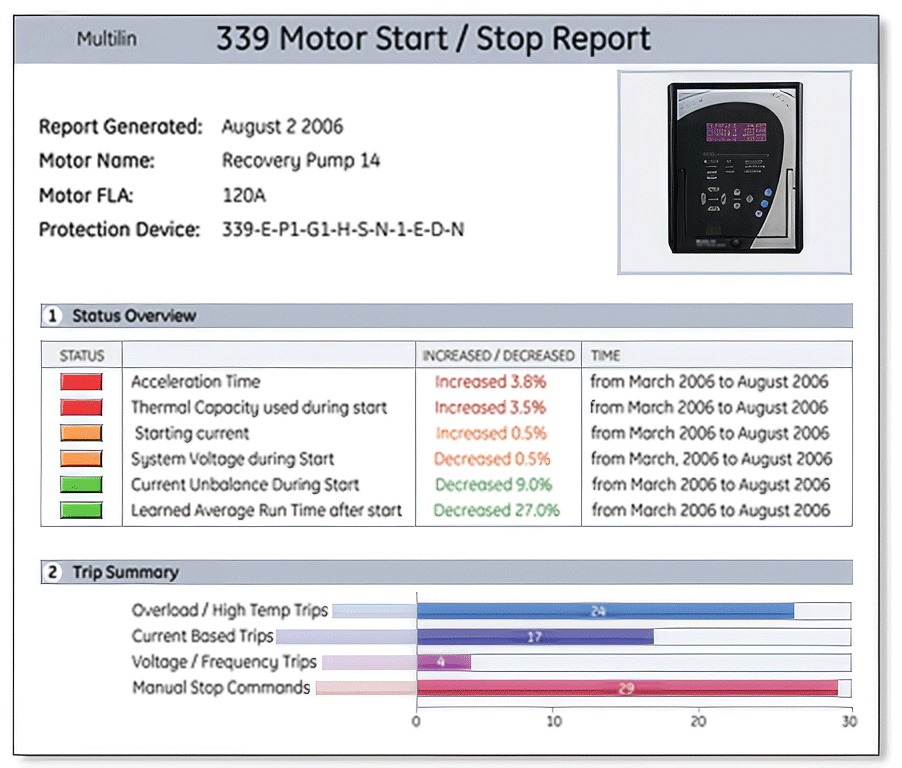This screenshot has height=768, width=902.
Task: Click the Voltage / Frequency Trips label
Action: tap(224, 662)
